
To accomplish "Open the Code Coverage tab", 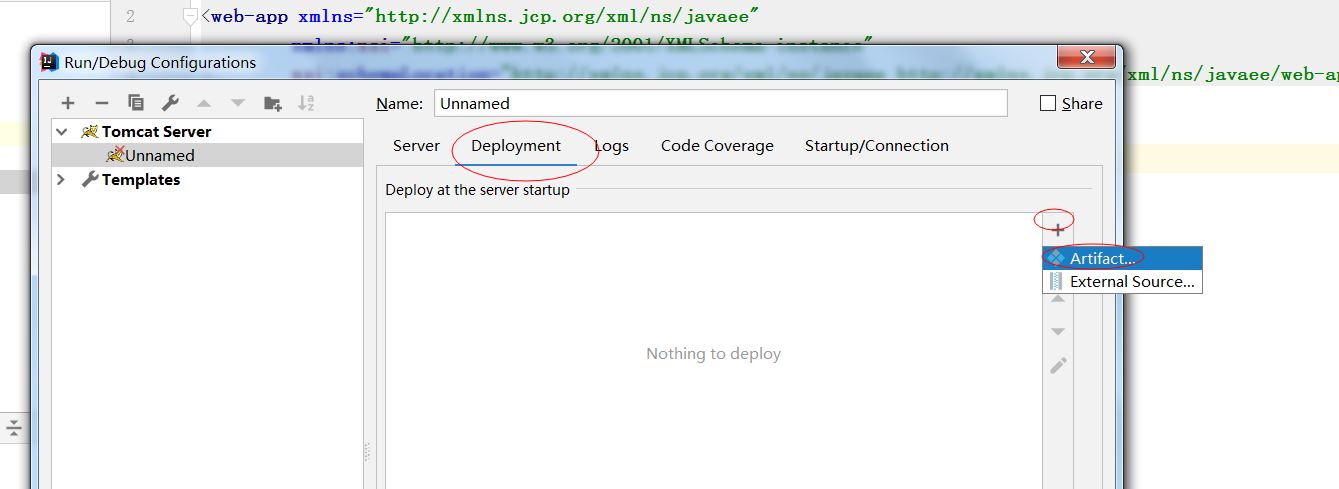I will (717, 145).
